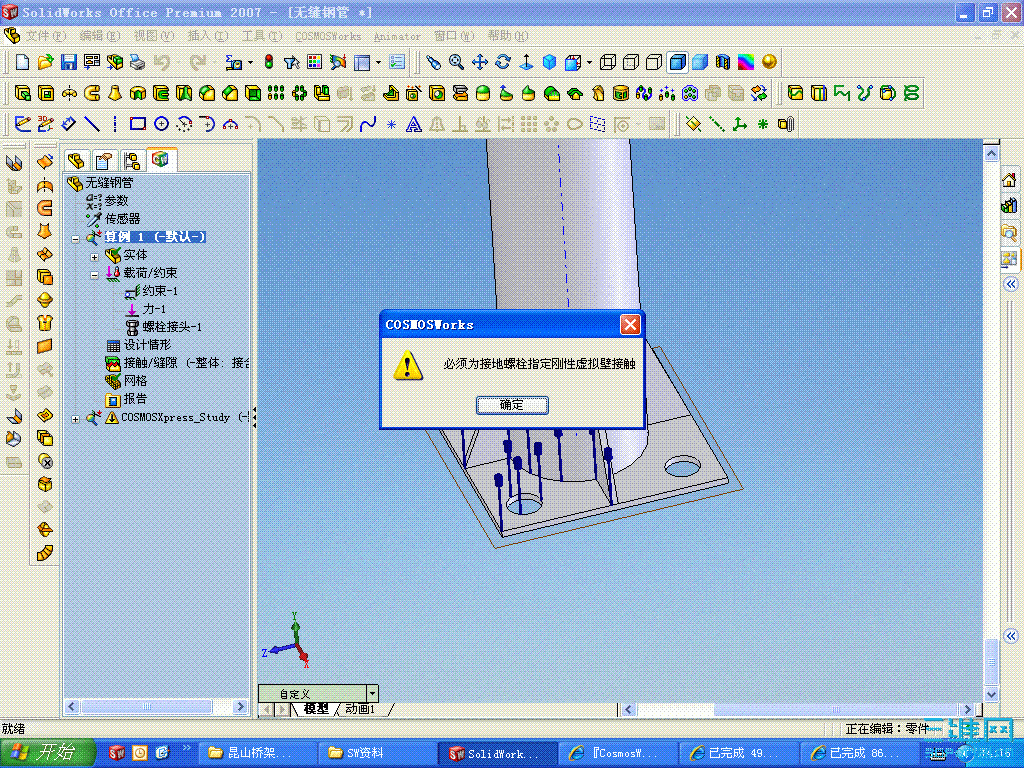Image resolution: width=1024 pixels, height=768 pixels.
Task: Switch to Hidden Lines Removed display
Action: coord(654,62)
